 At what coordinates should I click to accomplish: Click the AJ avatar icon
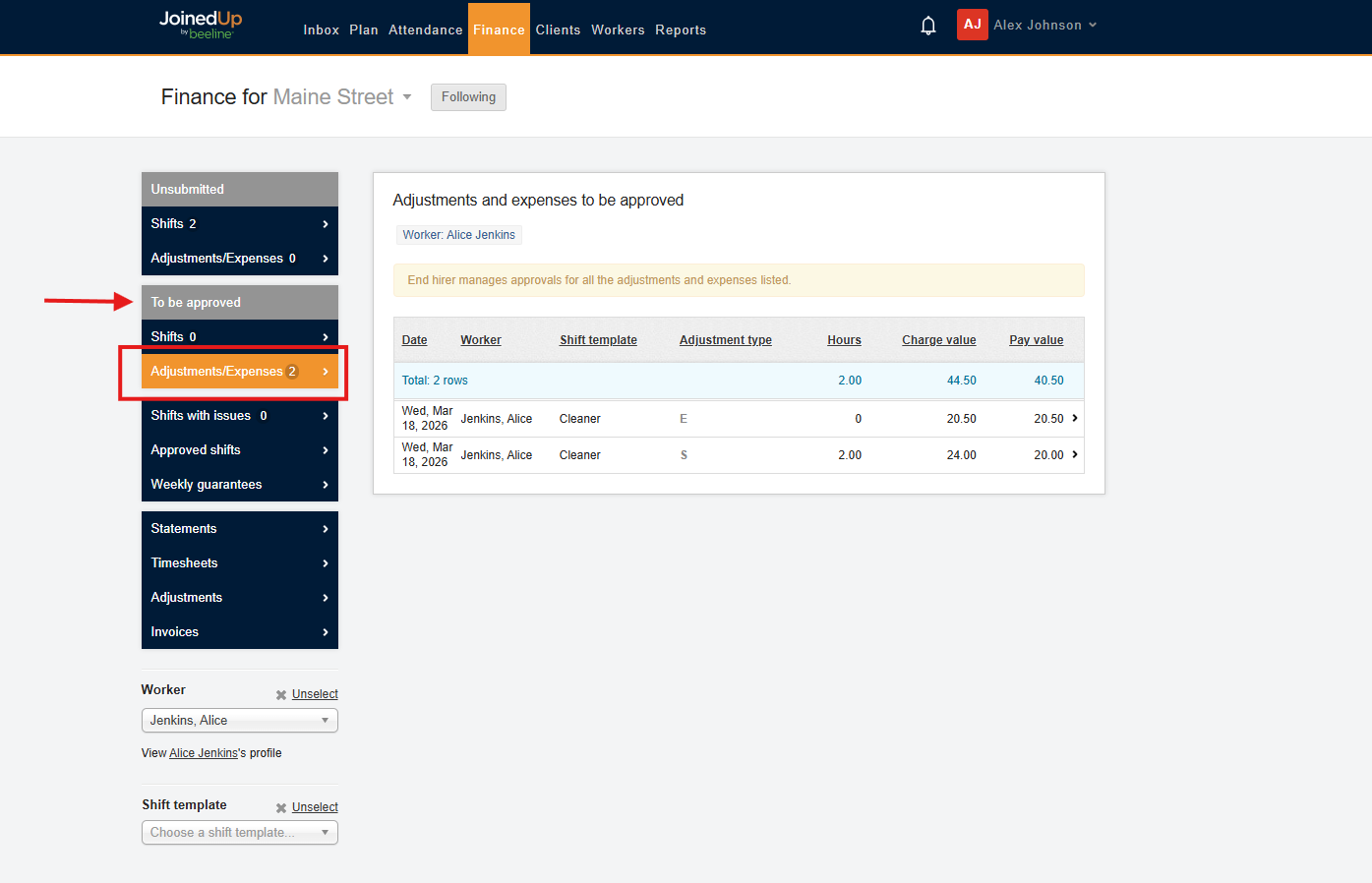coord(972,25)
